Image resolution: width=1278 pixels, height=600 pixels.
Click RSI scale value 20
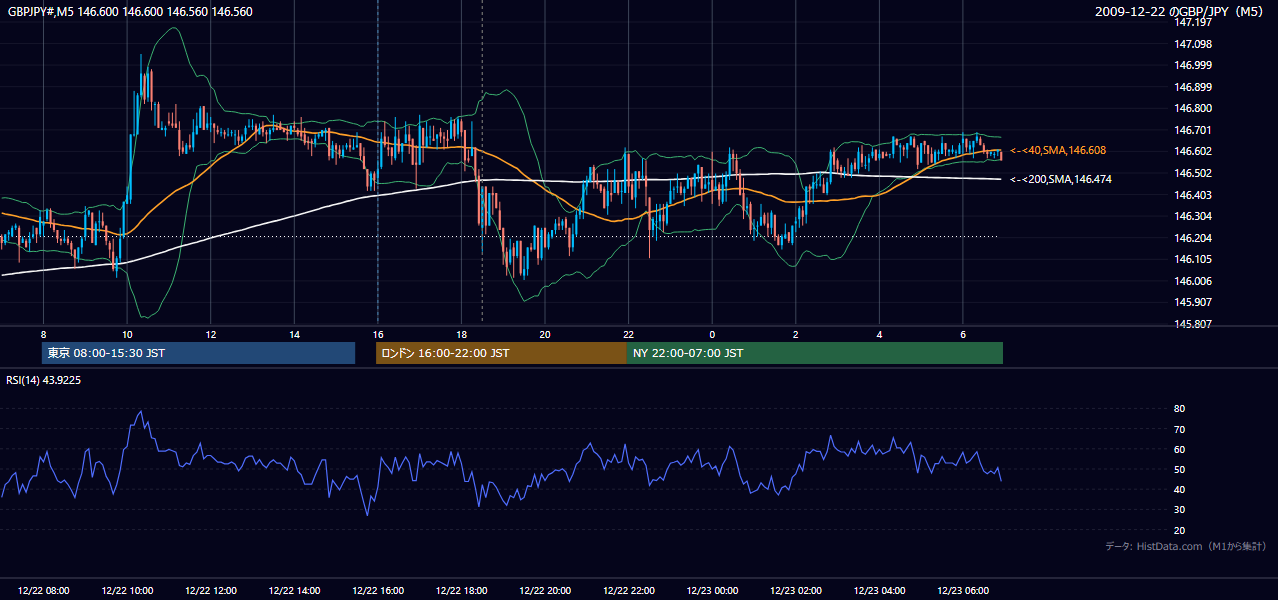(x=1180, y=530)
